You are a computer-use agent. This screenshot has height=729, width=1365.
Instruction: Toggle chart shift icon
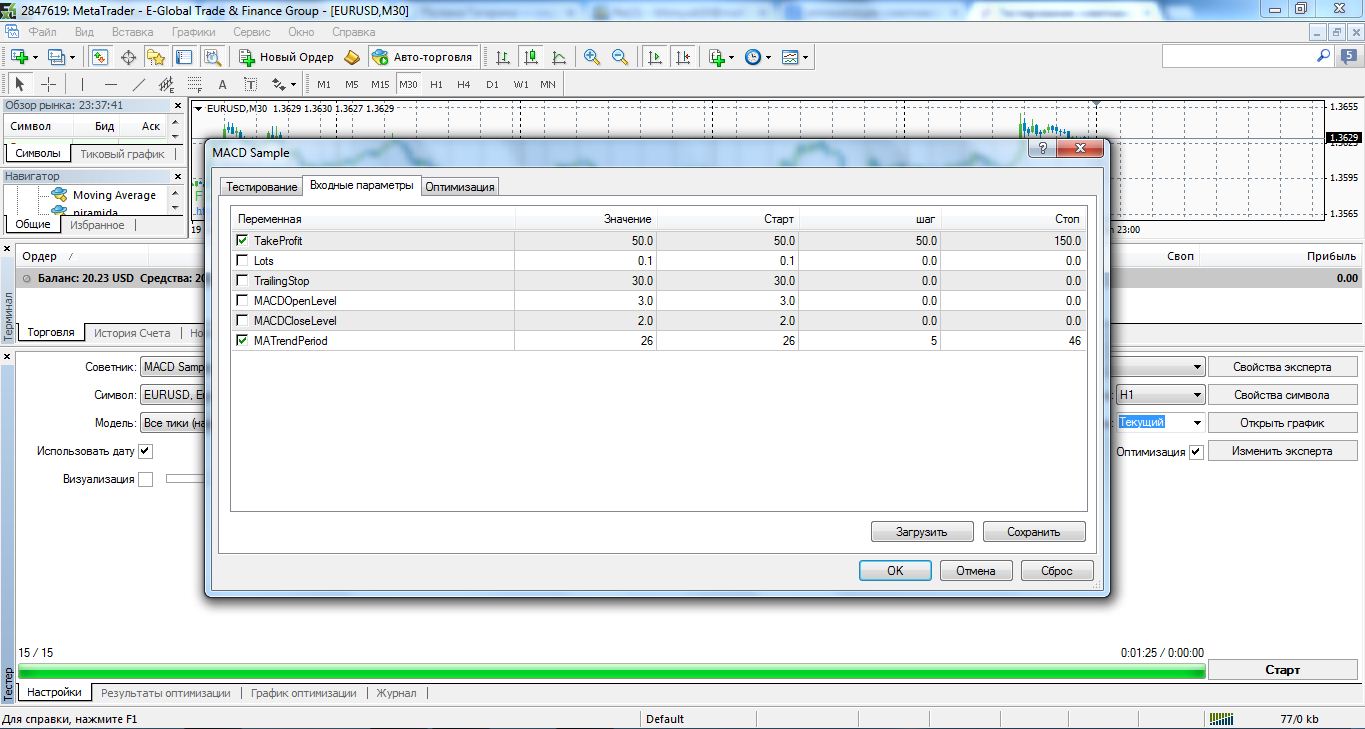(x=683, y=57)
